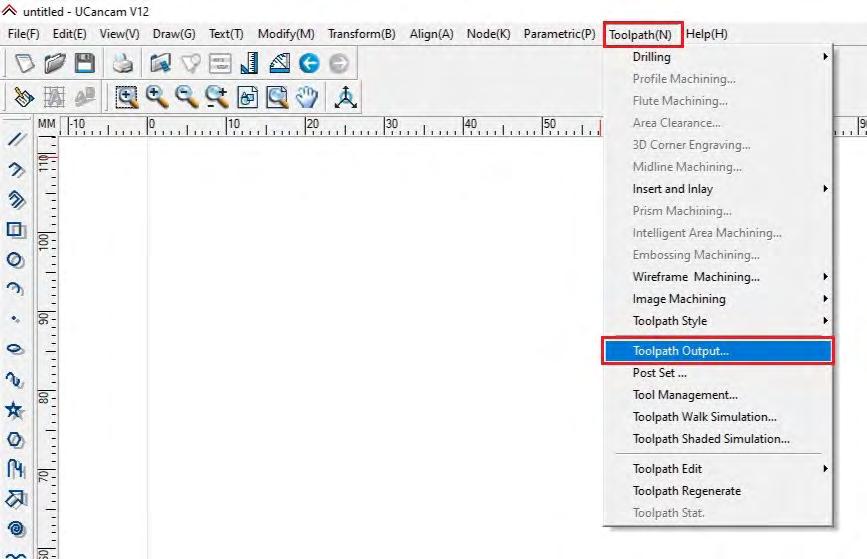Viewport: 867px width, 559px height.
Task: Expand the Drilling submenu arrow
Action: 825,56
